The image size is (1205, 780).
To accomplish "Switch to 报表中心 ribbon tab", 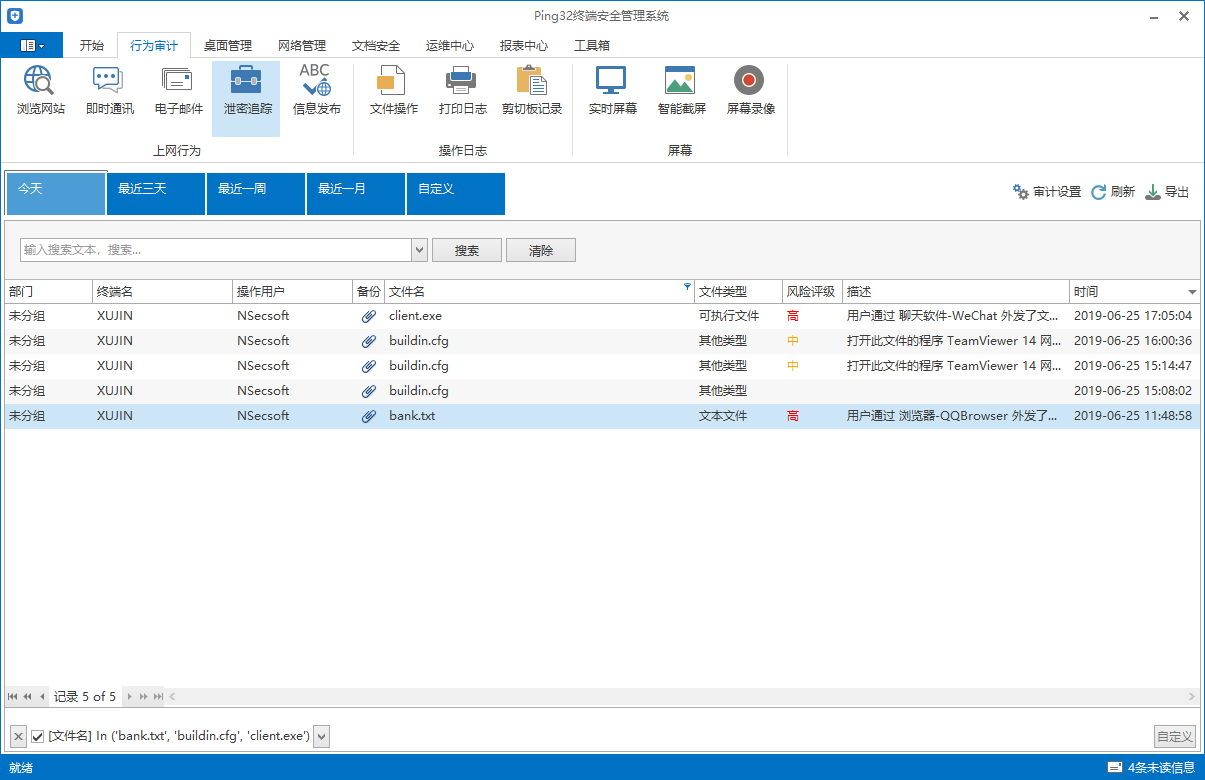I will coord(524,46).
